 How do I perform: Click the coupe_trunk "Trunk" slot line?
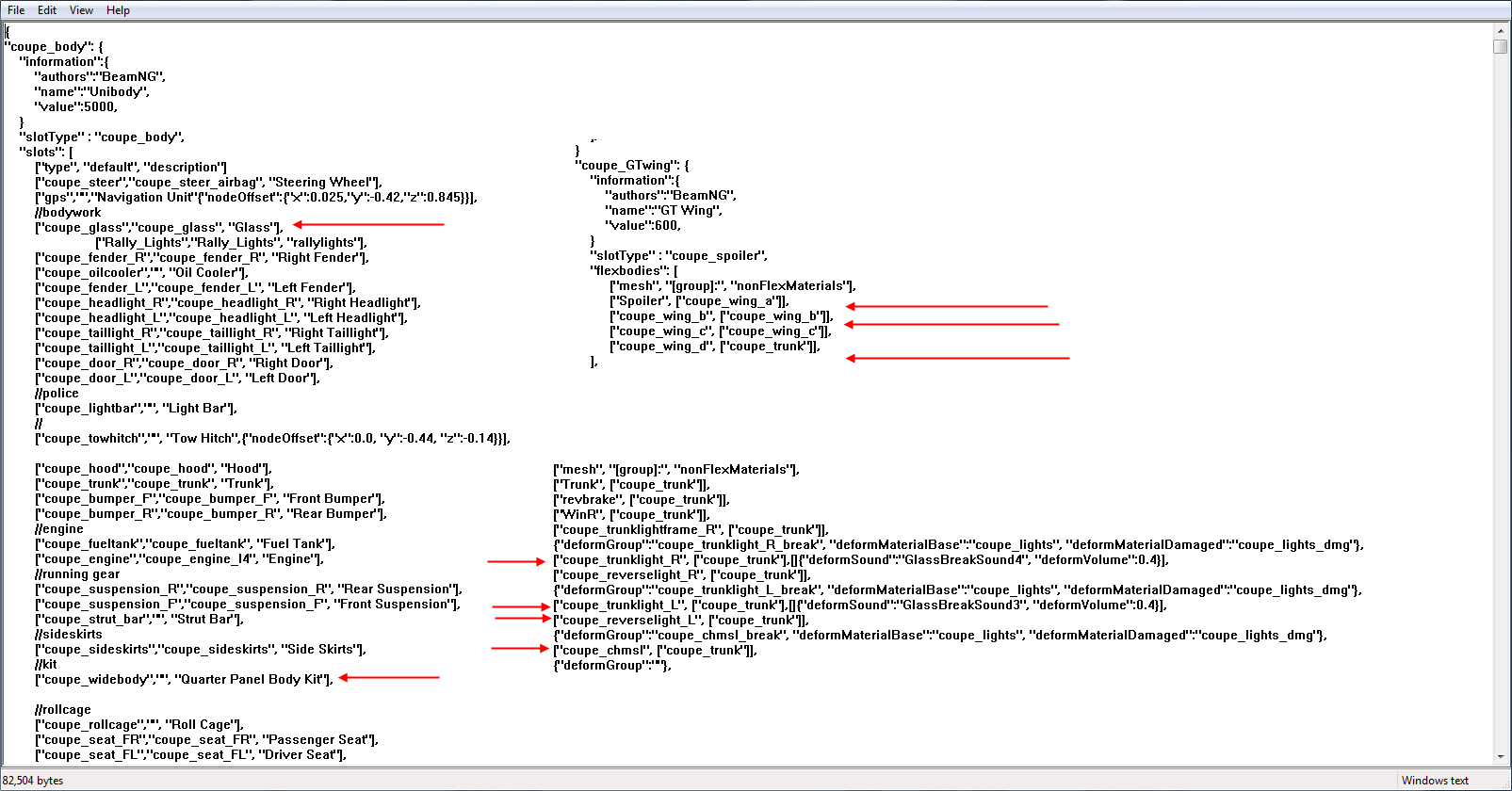[x=154, y=483]
